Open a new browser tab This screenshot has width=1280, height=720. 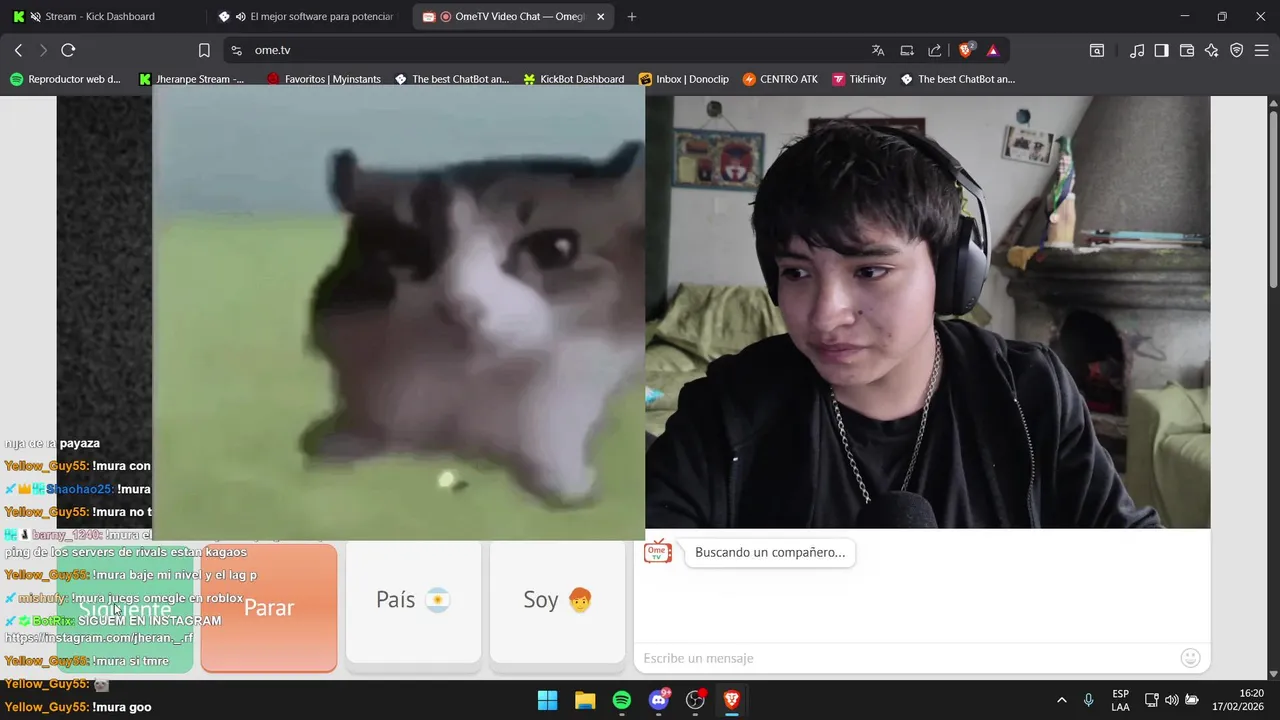[x=632, y=17]
